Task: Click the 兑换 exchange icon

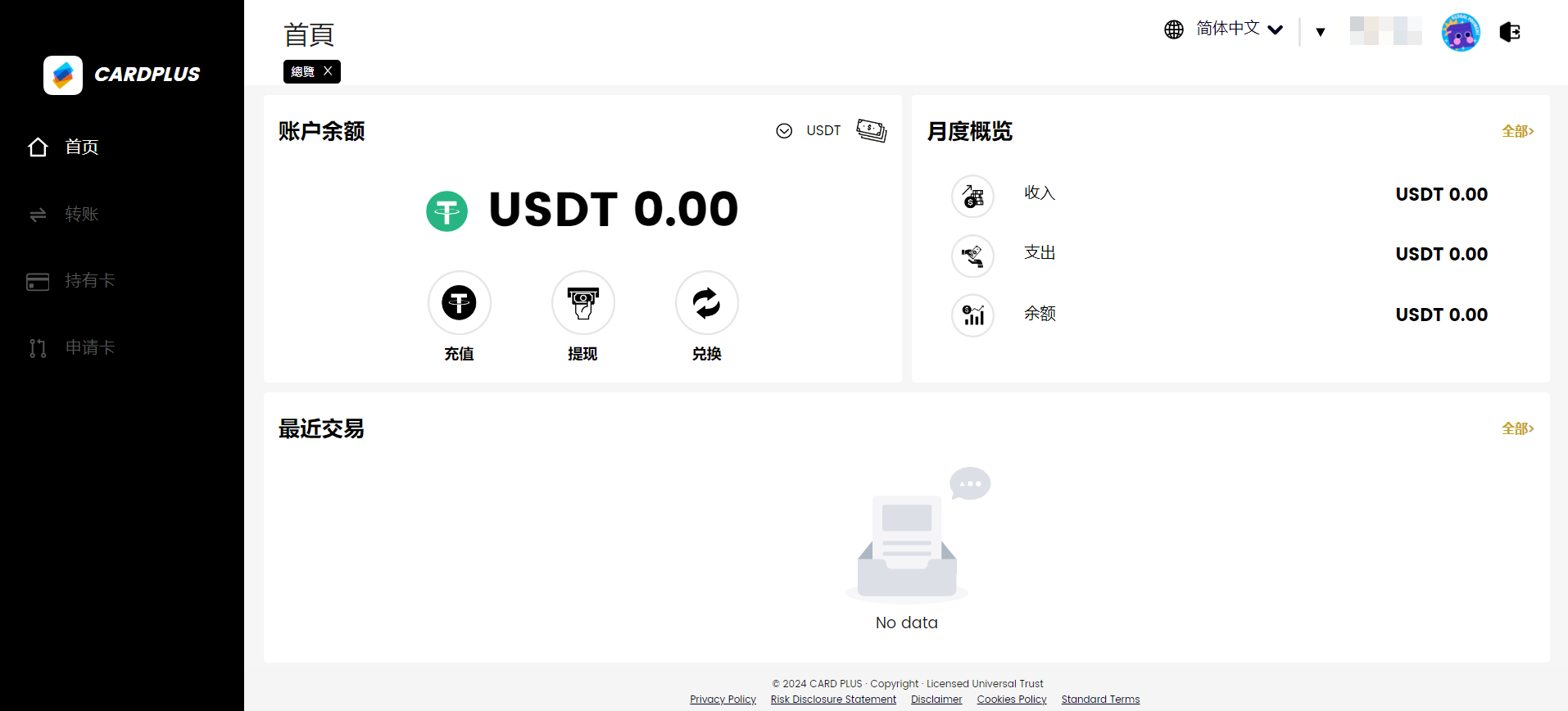Action: coord(706,303)
